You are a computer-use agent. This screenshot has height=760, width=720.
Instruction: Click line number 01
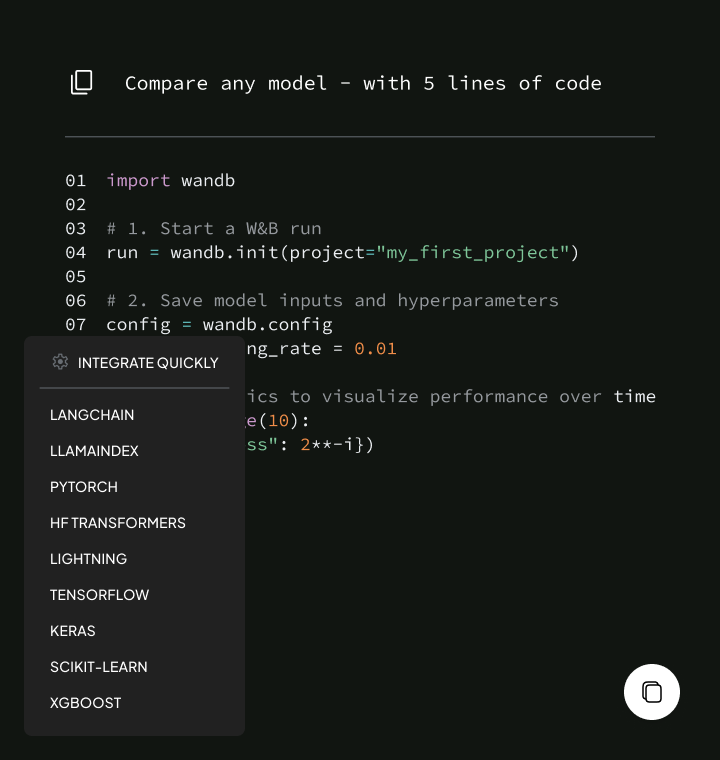pos(76,181)
